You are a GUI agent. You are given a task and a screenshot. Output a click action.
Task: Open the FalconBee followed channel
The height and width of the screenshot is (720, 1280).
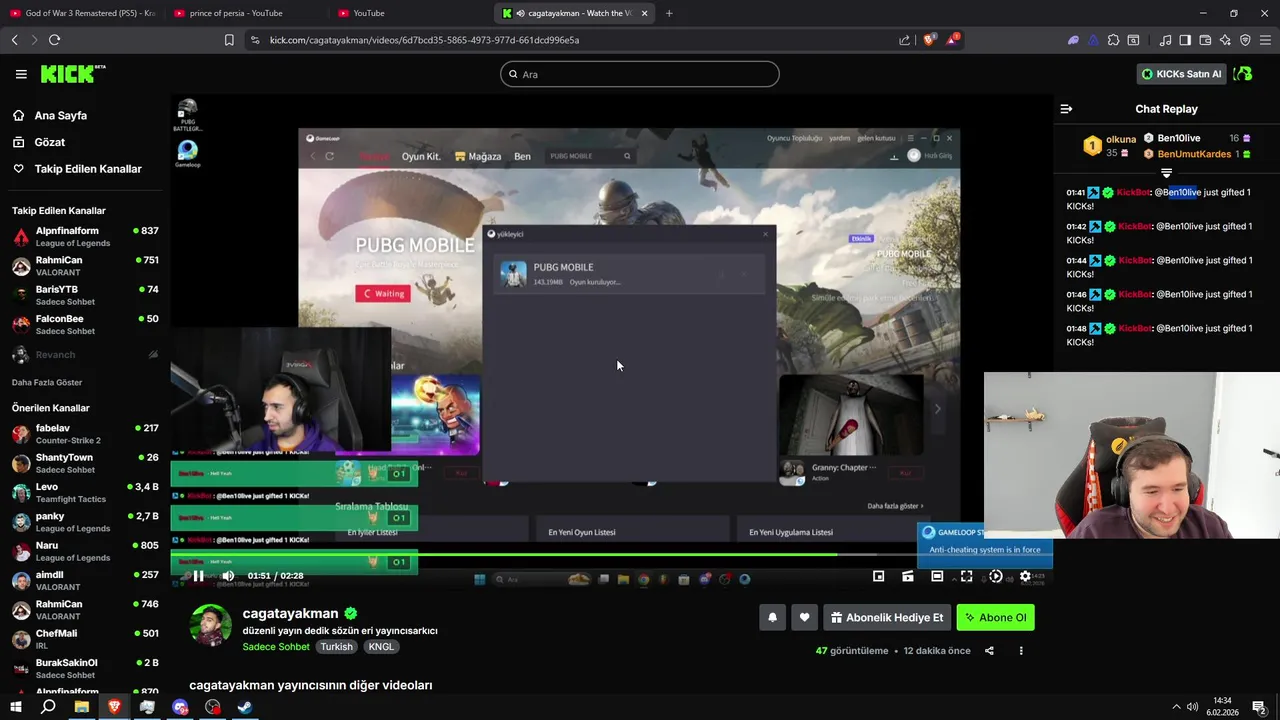(85, 325)
